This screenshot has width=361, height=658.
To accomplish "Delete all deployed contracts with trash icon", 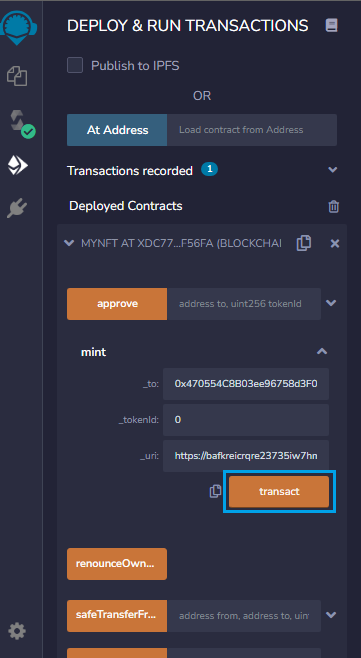I will pyautogui.click(x=334, y=206).
